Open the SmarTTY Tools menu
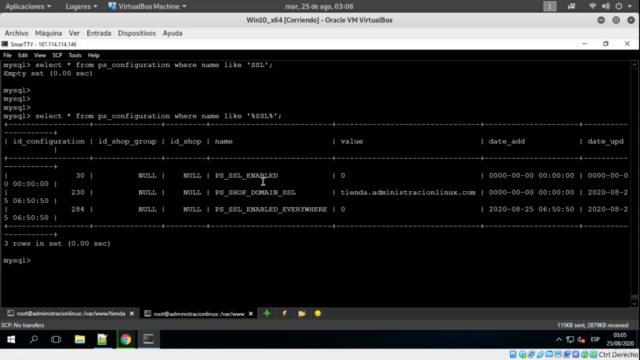 click(75, 55)
